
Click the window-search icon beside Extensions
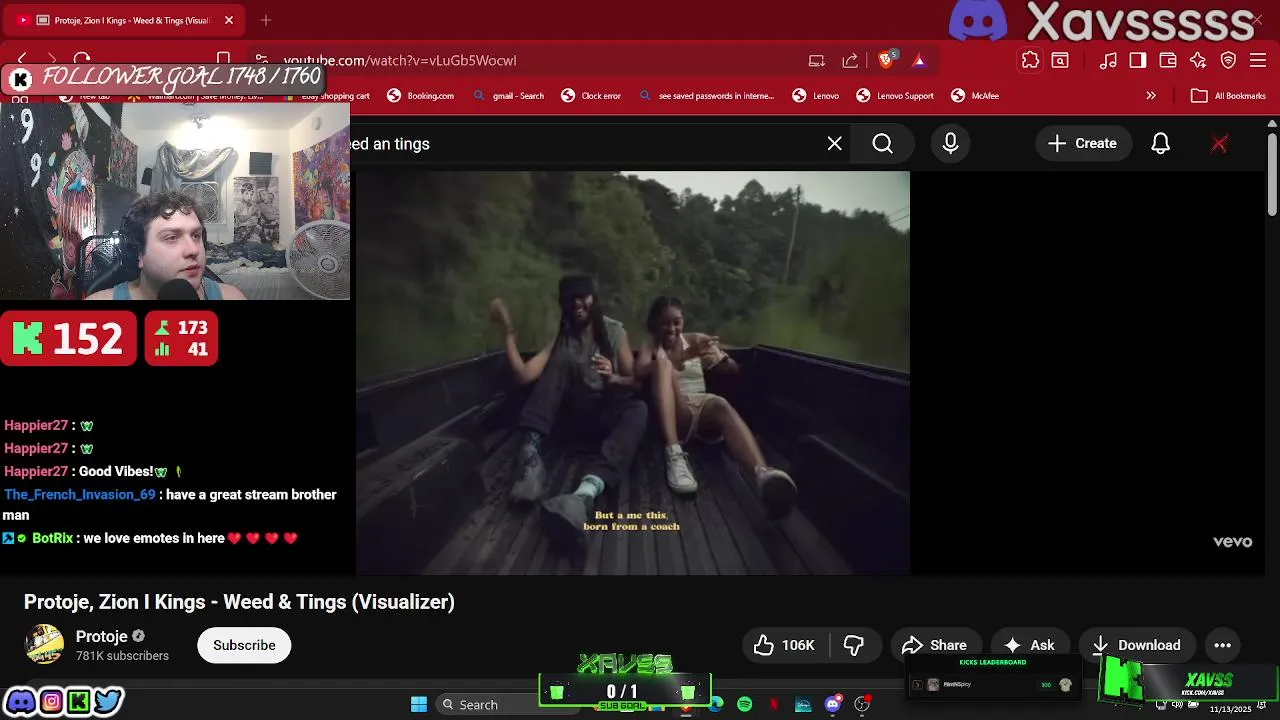pos(1060,60)
